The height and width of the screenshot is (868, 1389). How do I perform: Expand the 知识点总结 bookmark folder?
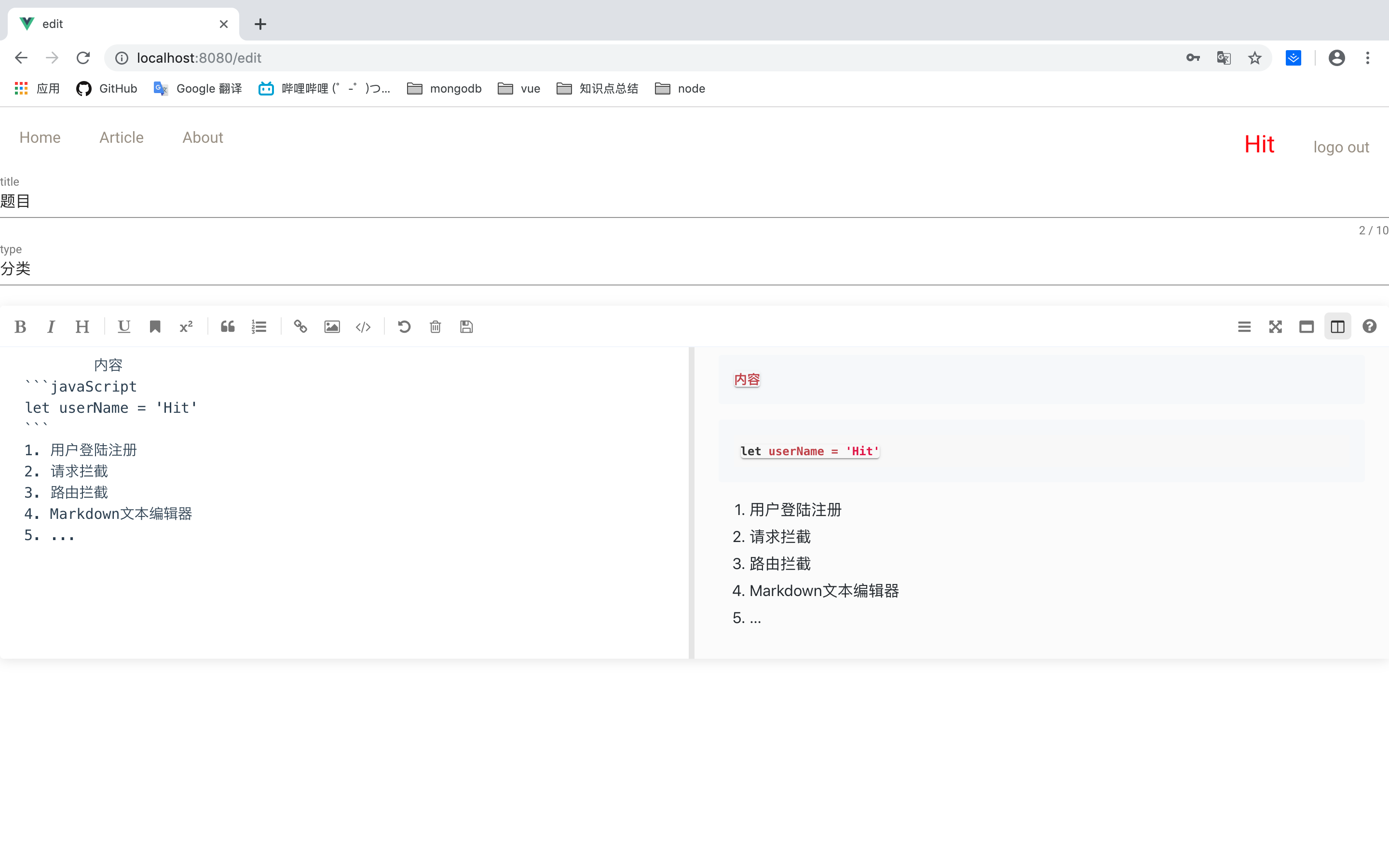coord(598,88)
